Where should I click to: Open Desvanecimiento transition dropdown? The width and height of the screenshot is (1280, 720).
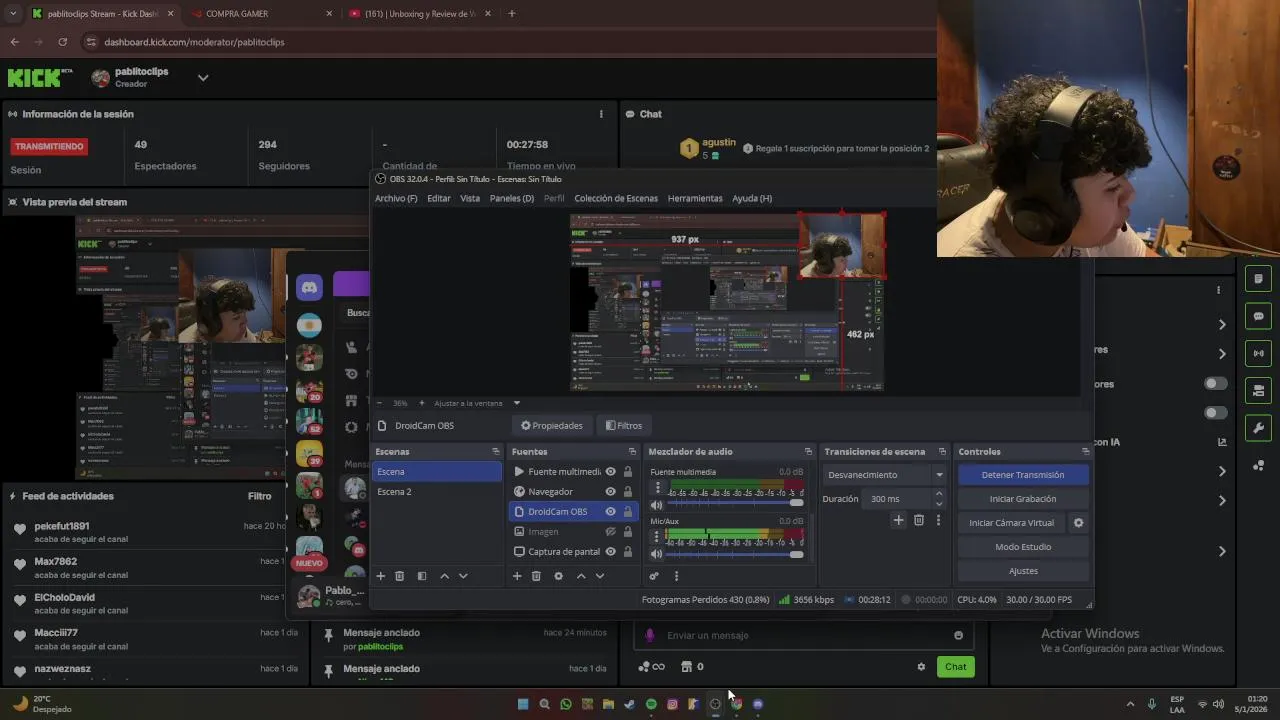tap(884, 475)
